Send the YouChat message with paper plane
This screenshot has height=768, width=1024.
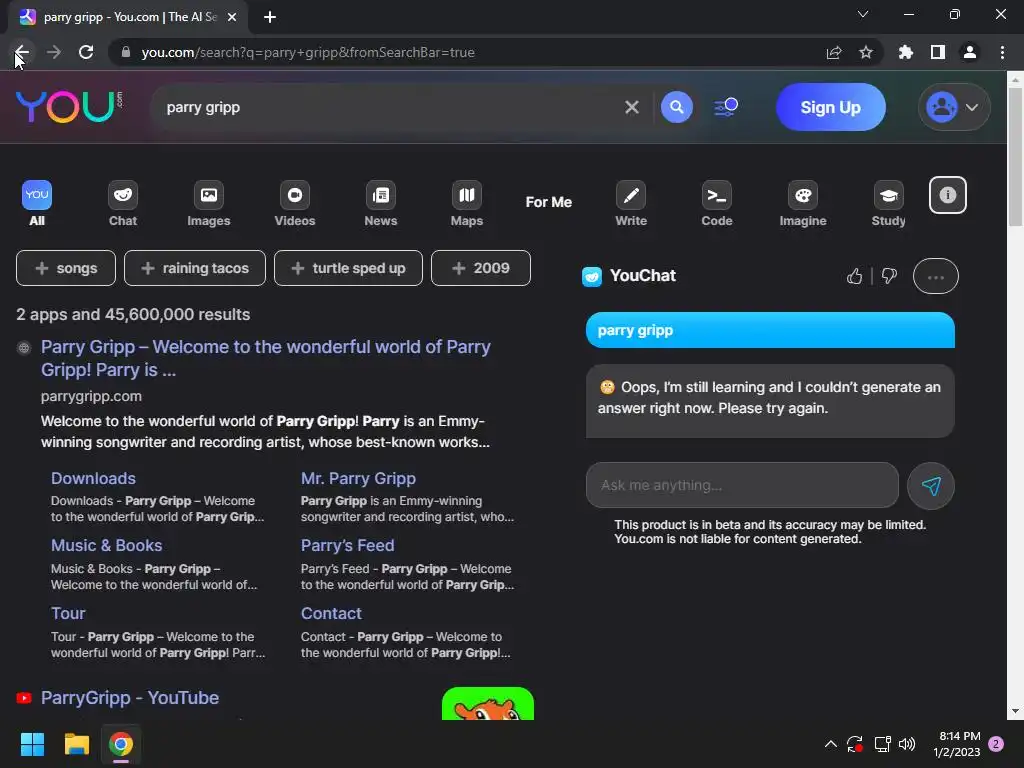coord(931,485)
